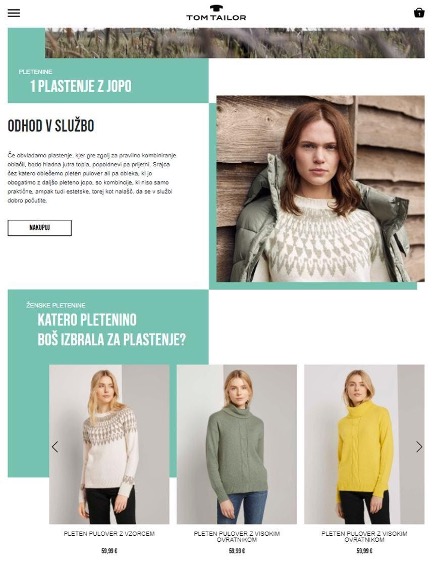The height and width of the screenshot is (568, 440).
Task: Show next products with right carousel arrow
Action: (419, 447)
